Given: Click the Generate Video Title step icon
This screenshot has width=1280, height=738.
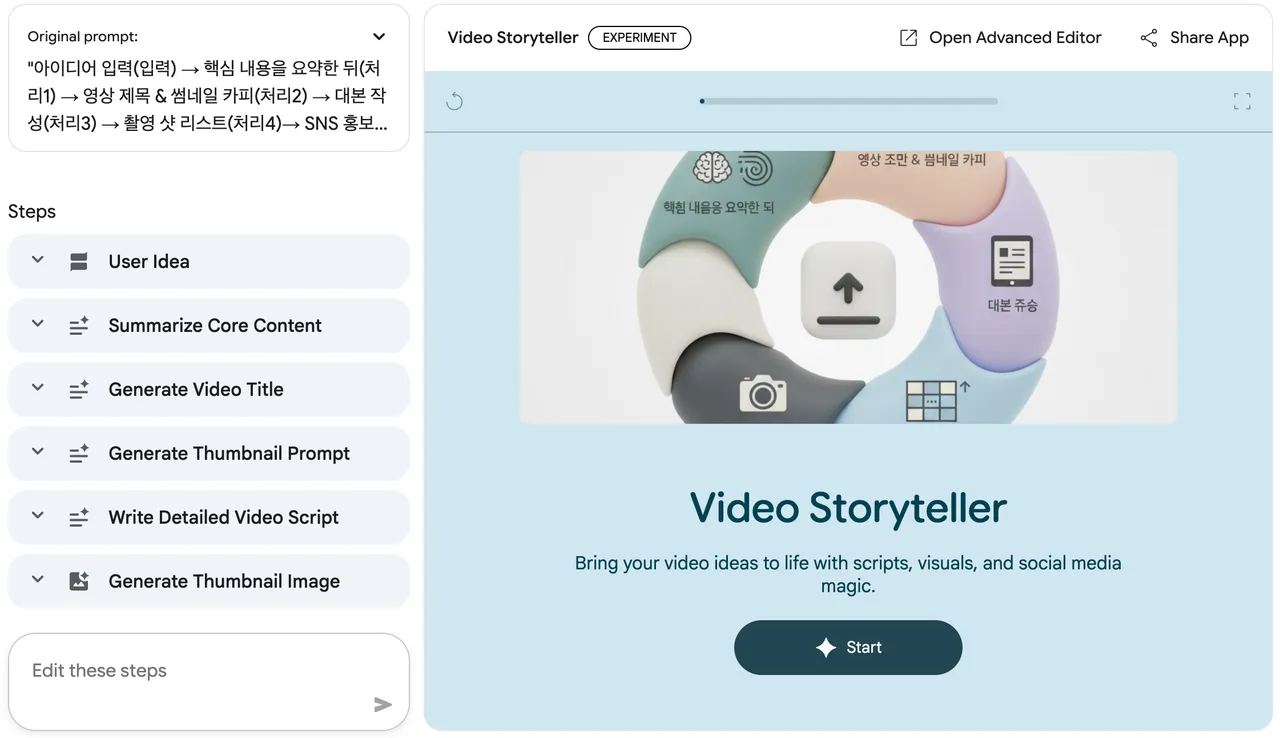Looking at the screenshot, I should (79, 390).
